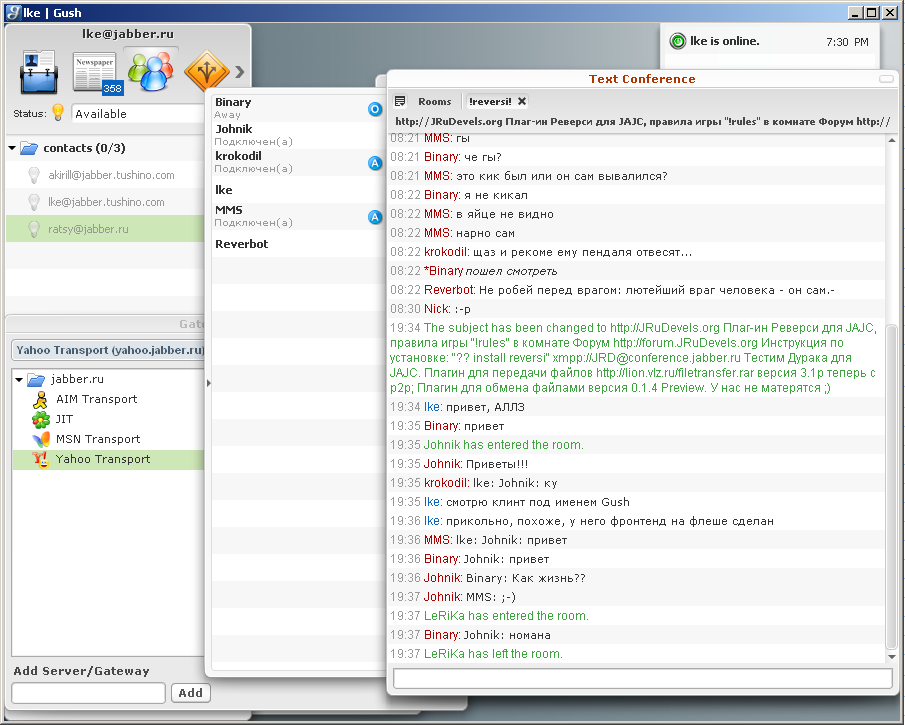Click the Add Server/Gateway text field
This screenshot has width=905, height=725.
tap(89, 693)
